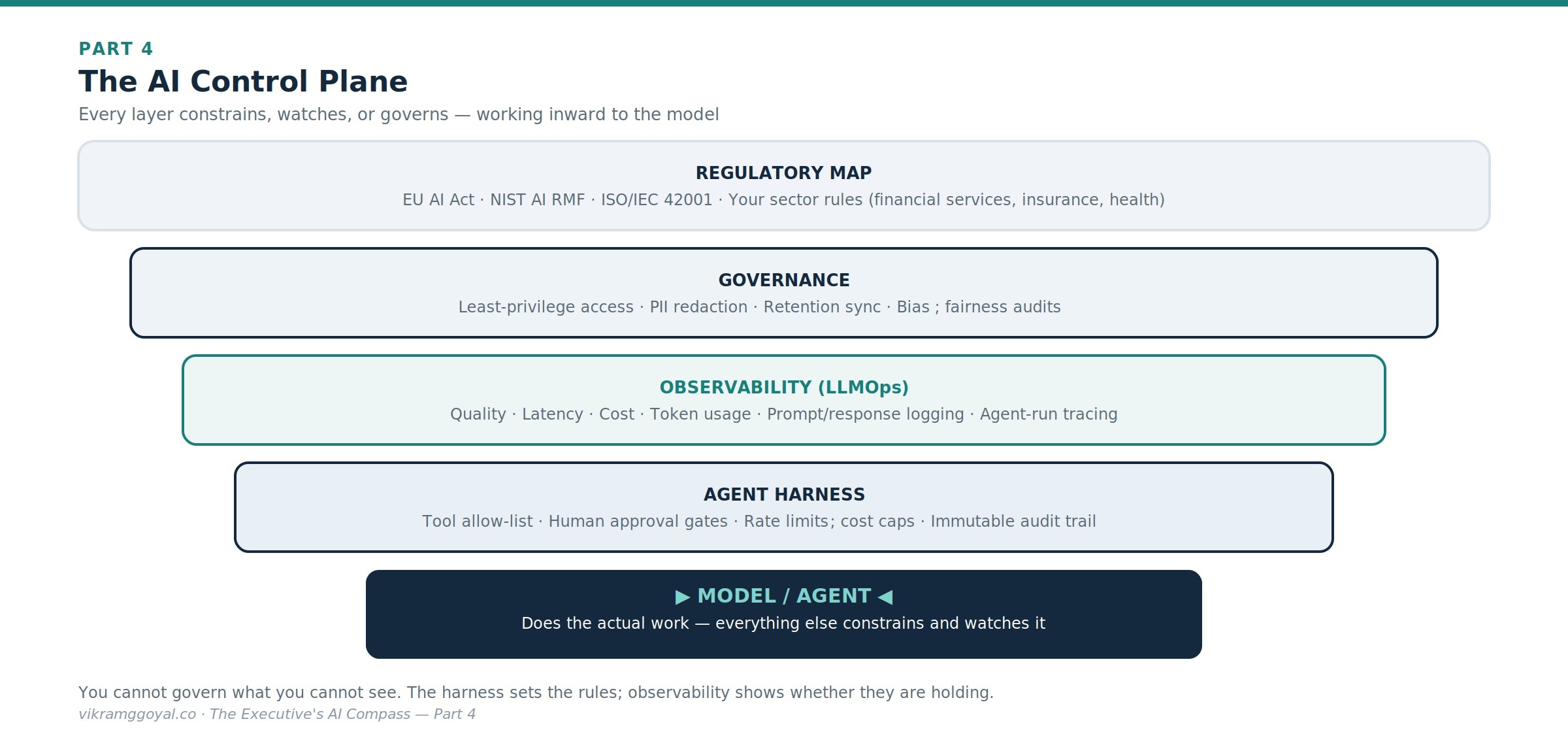Click the right-pointing triangle before MODEL
This screenshot has width=1568, height=756.
click(x=683, y=597)
